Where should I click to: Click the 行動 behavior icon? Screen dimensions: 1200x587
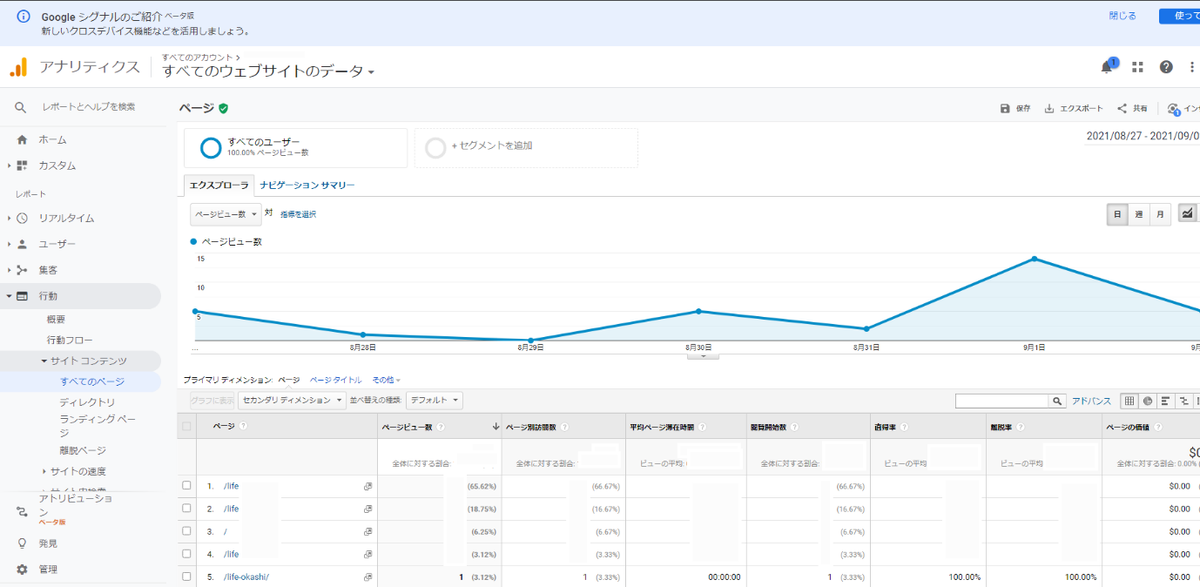point(22,296)
